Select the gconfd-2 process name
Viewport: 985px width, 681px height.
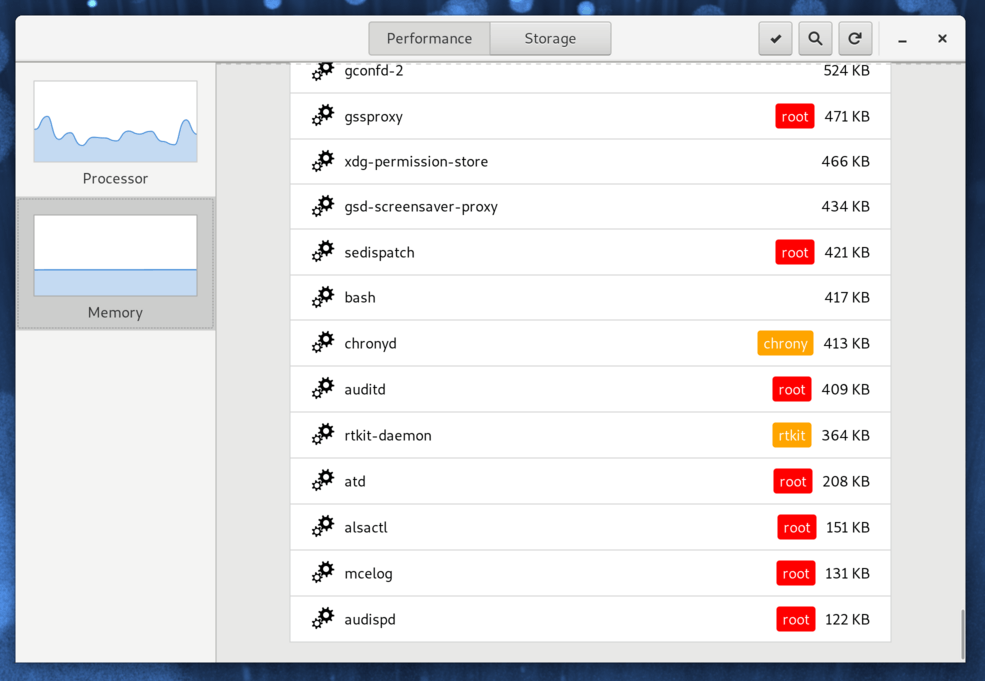(374, 71)
